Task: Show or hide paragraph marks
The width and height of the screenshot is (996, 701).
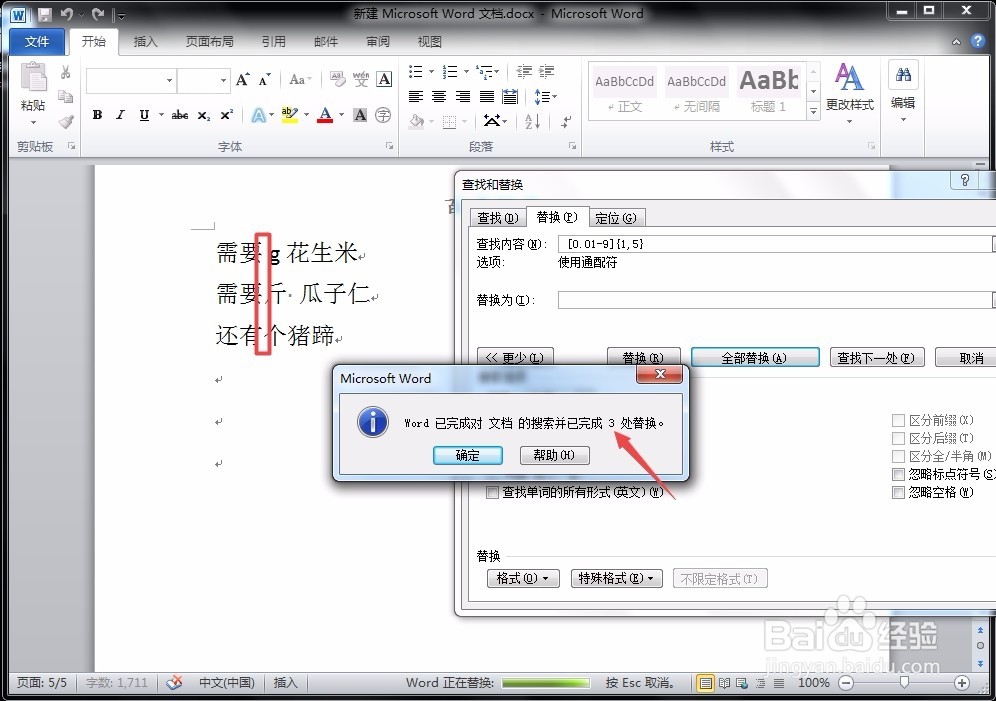Action: pyautogui.click(x=565, y=121)
